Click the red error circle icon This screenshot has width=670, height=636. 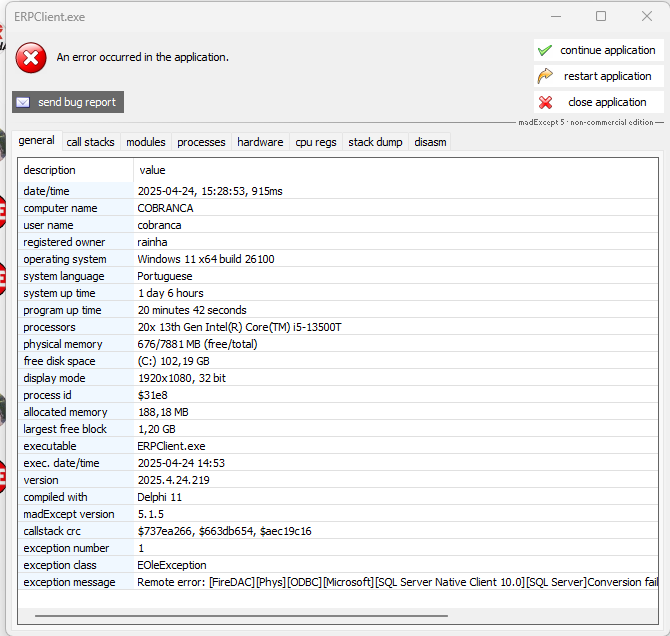pyautogui.click(x=31, y=58)
